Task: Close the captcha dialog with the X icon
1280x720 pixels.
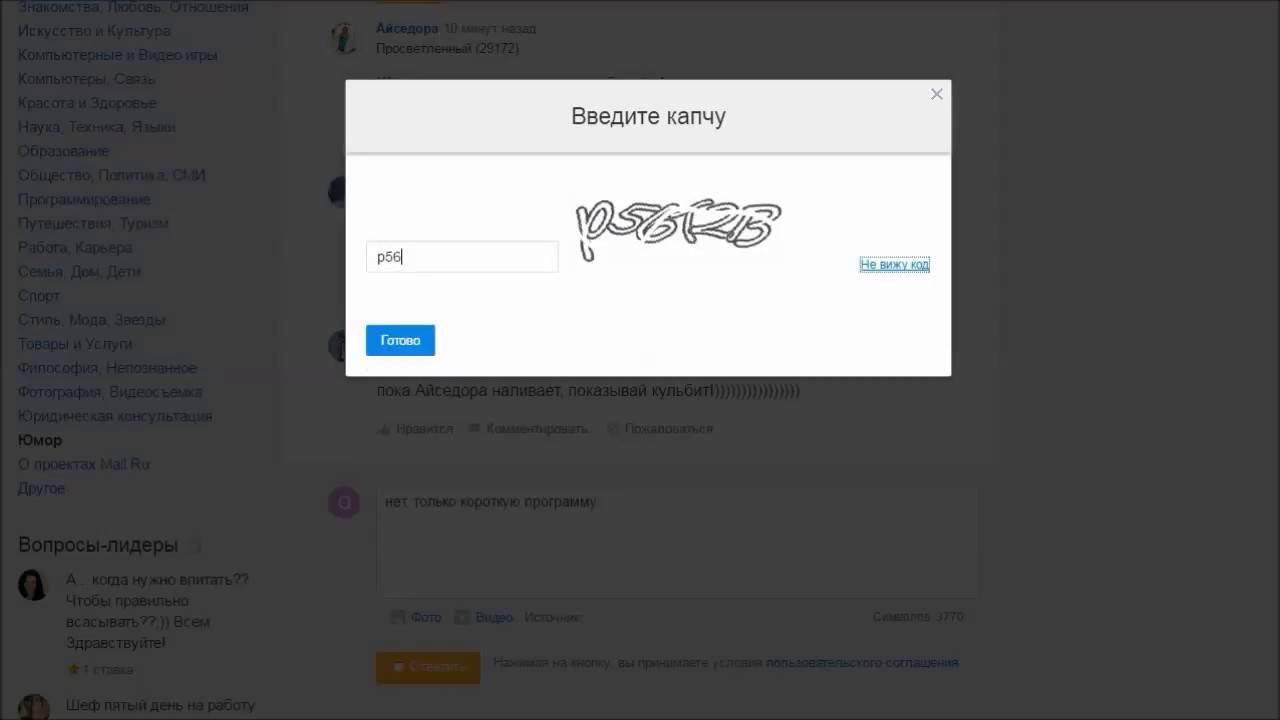Action: point(937,94)
